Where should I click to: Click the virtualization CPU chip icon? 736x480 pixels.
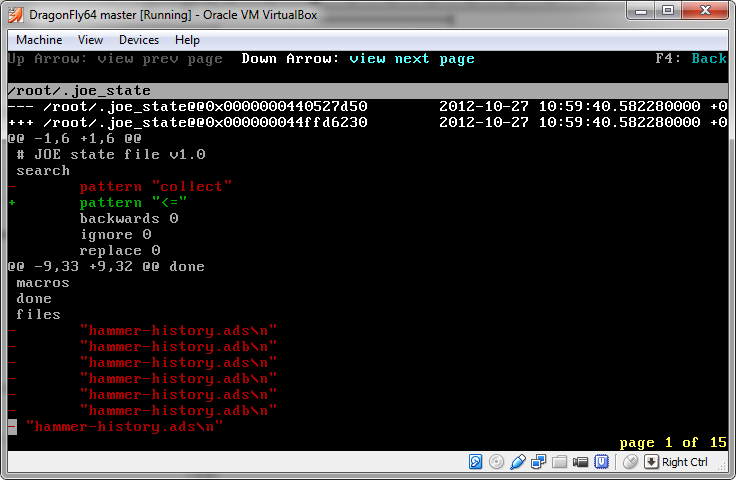[602, 462]
